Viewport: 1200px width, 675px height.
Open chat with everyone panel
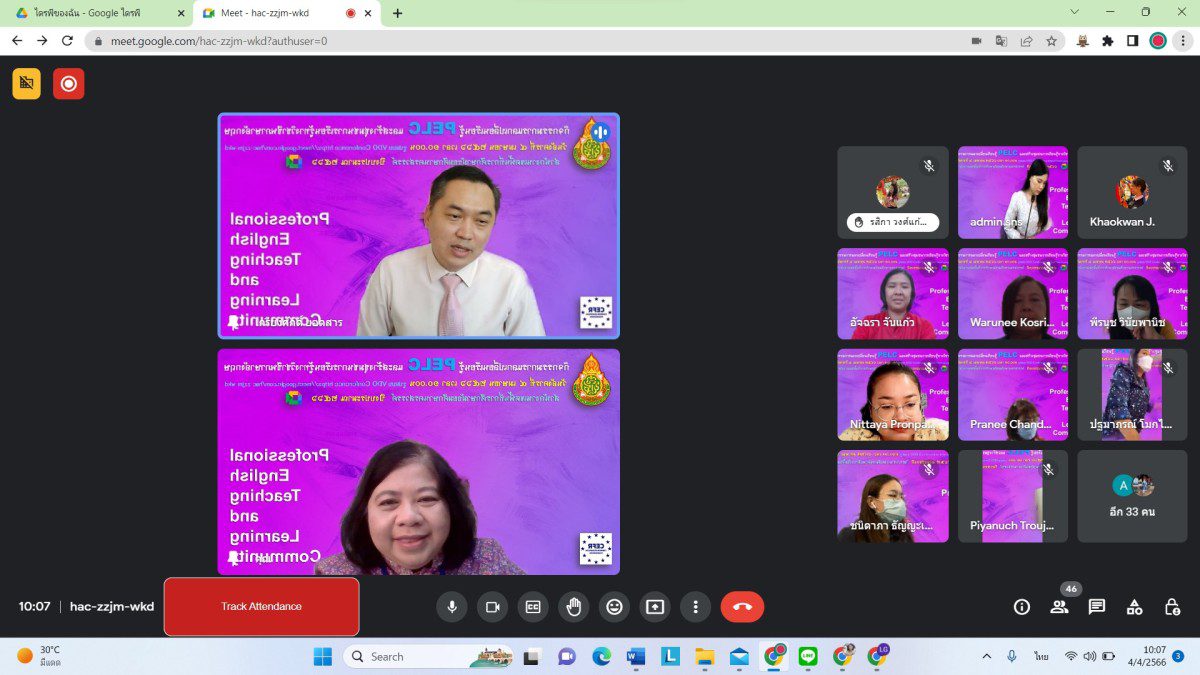(x=1097, y=606)
